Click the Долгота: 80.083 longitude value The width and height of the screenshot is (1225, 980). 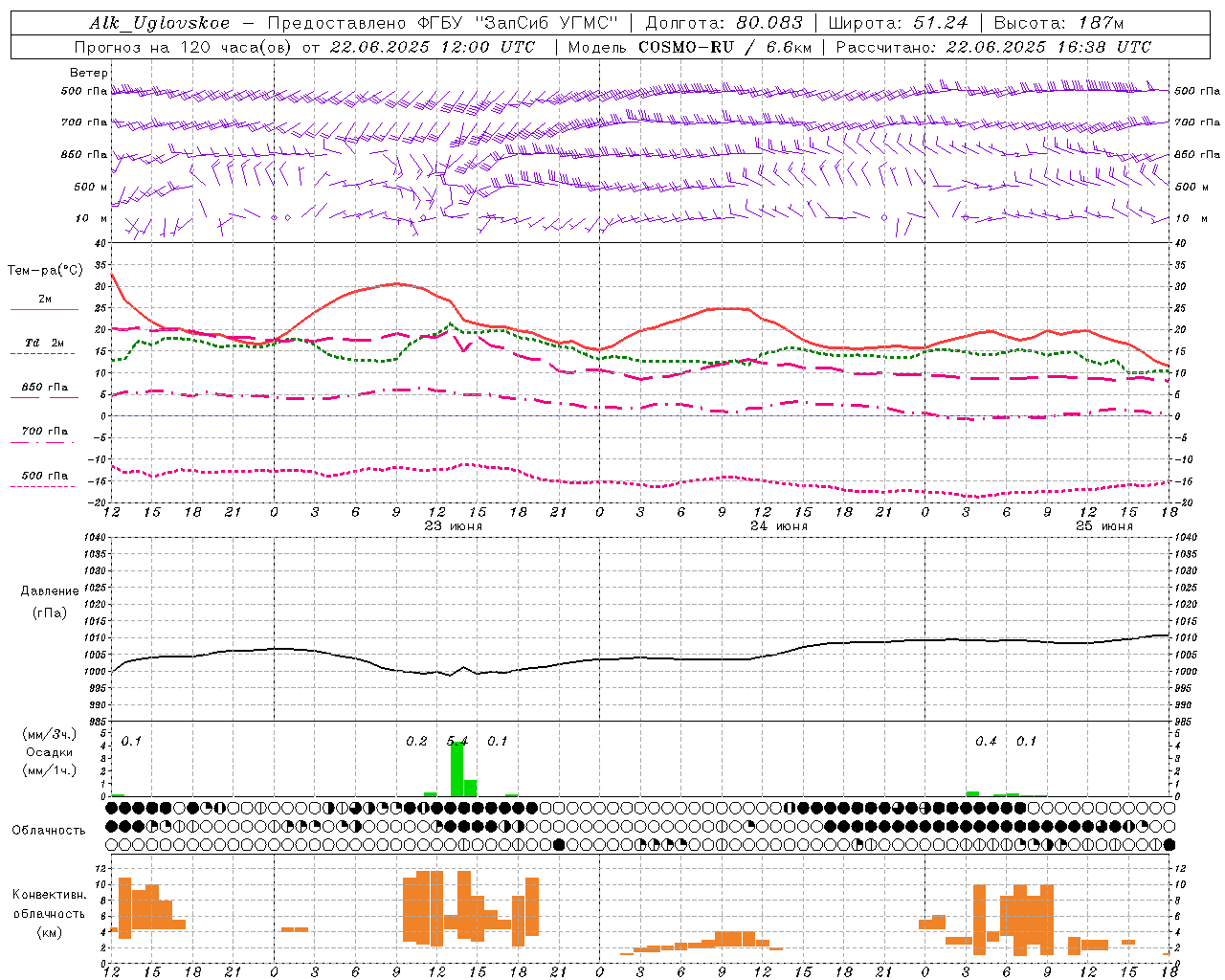click(x=724, y=23)
